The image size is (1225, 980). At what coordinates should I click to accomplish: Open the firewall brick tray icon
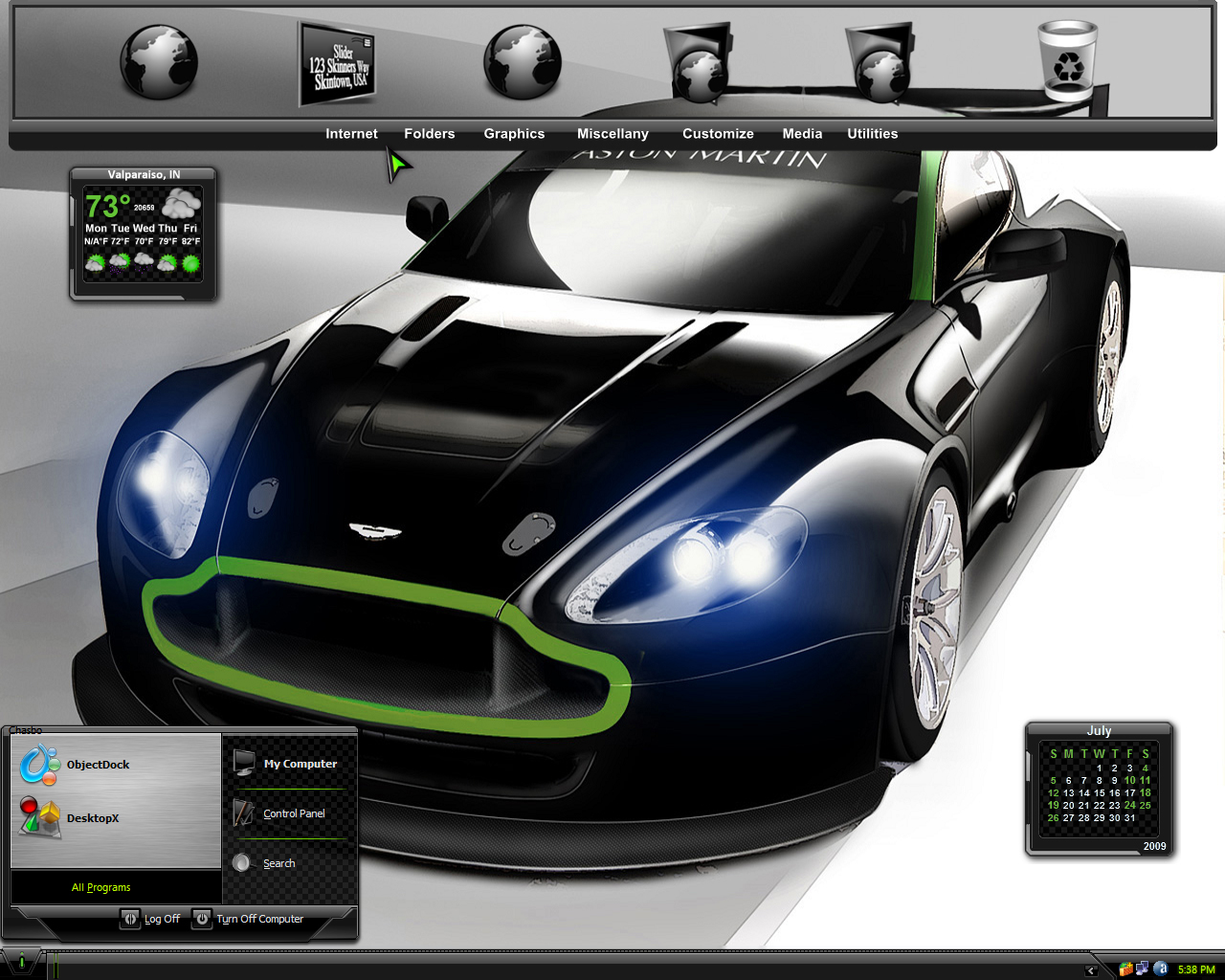click(1125, 969)
